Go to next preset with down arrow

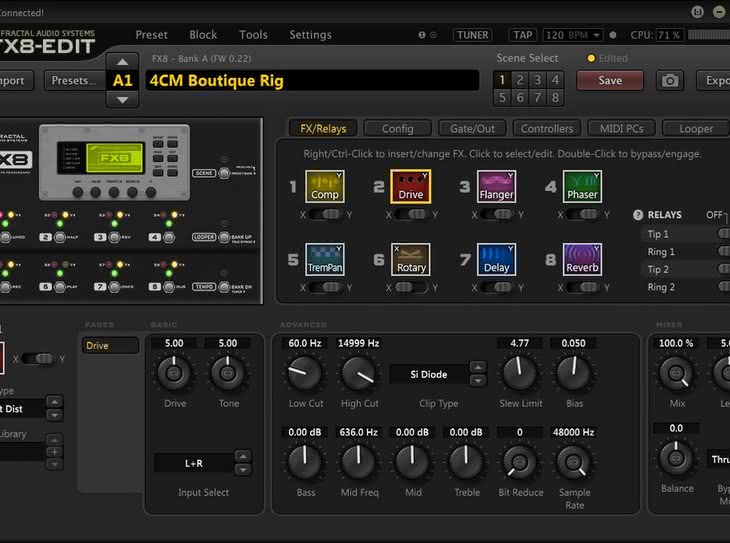tap(122, 100)
